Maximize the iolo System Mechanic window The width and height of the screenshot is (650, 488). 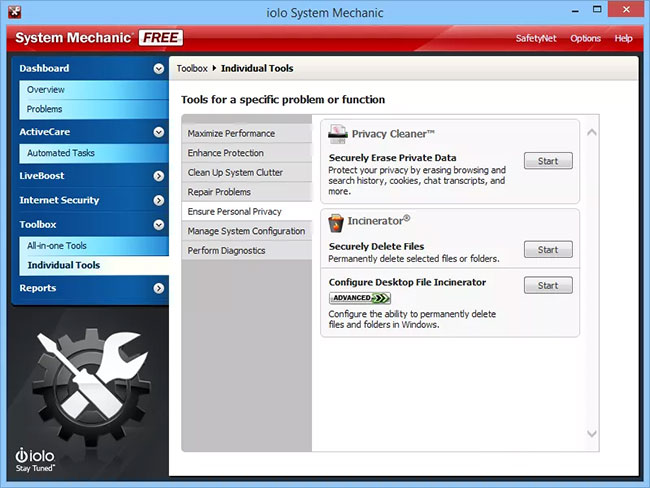[597, 10]
